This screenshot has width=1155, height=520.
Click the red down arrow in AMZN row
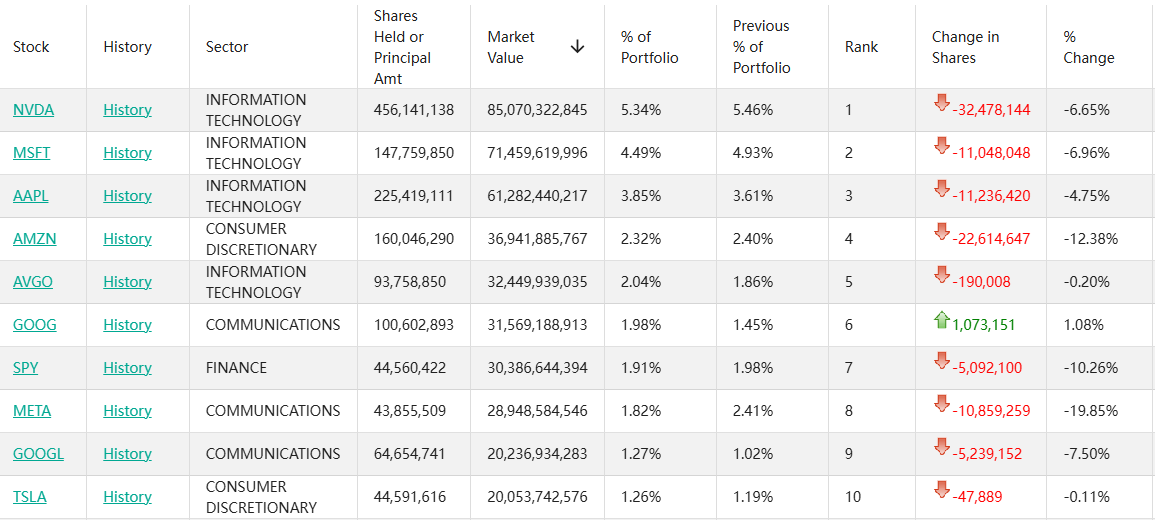pyautogui.click(x=941, y=232)
